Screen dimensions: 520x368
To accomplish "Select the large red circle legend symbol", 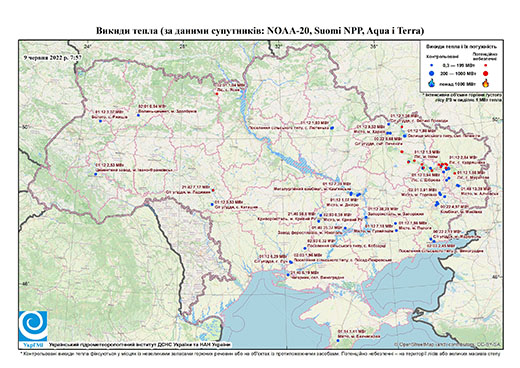I will (x=485, y=73).
